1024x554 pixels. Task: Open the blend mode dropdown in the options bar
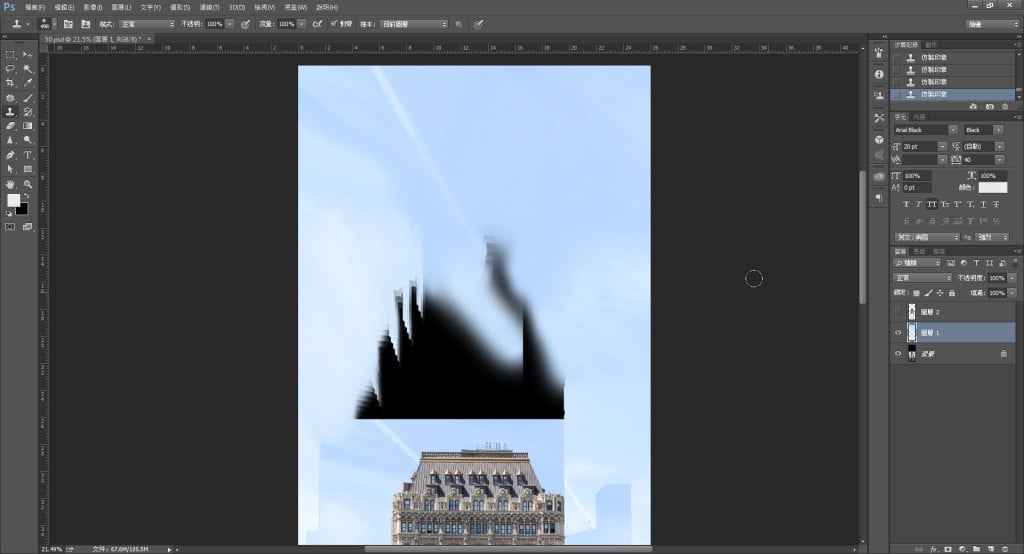click(x=146, y=23)
